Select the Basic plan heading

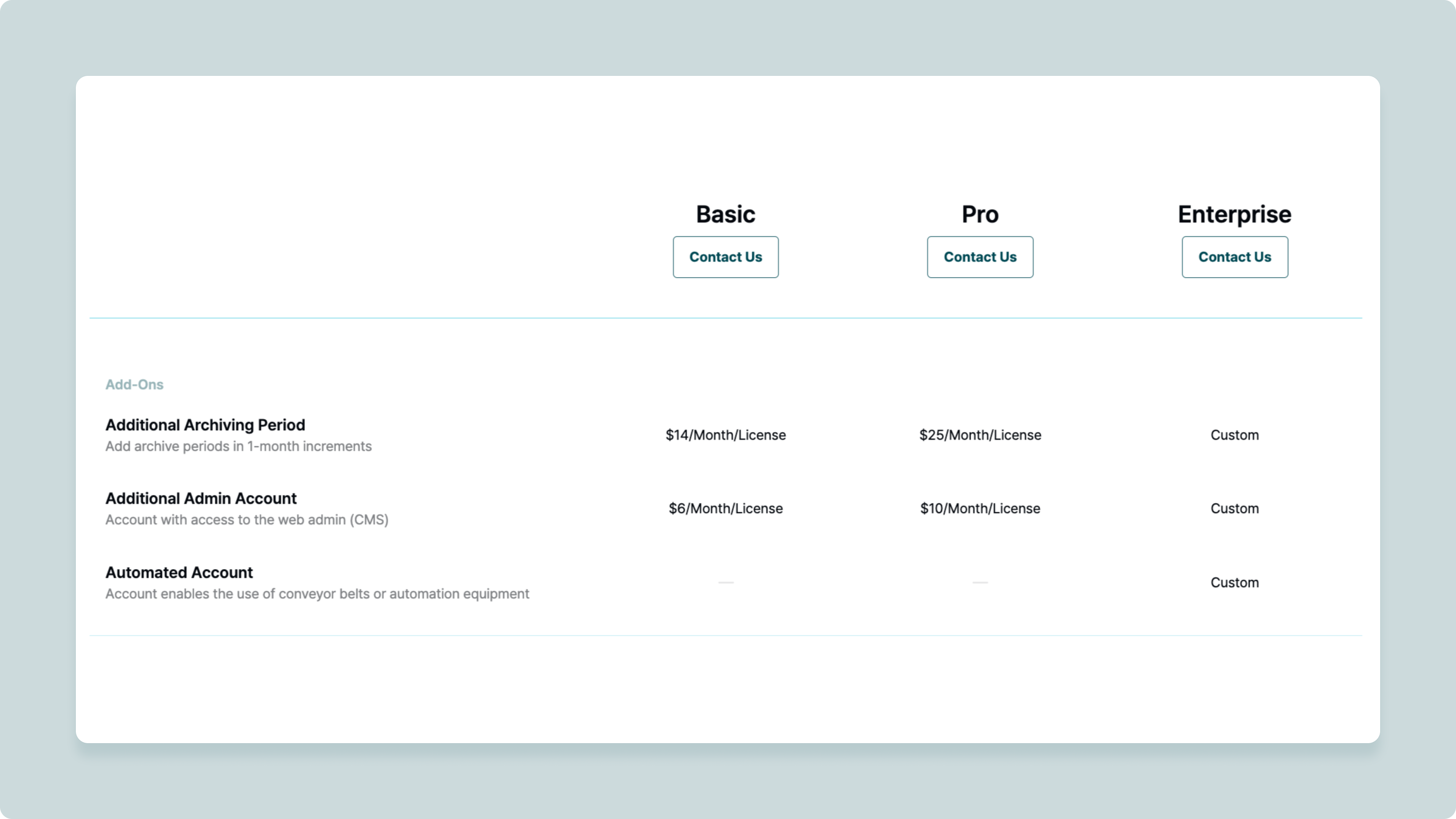(725, 214)
